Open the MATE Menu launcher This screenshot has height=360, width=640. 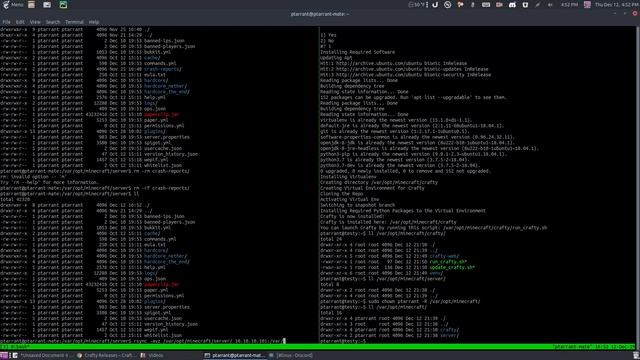[13, 5]
